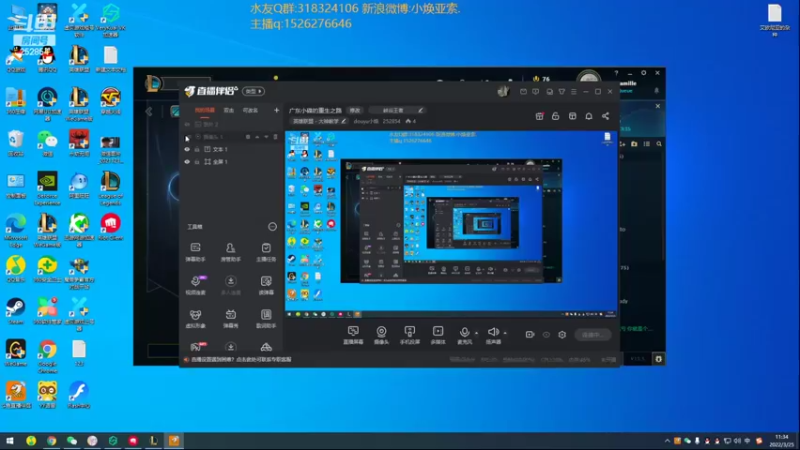Move selected source layer down
Screen dimensions: 800x450
point(266,137)
